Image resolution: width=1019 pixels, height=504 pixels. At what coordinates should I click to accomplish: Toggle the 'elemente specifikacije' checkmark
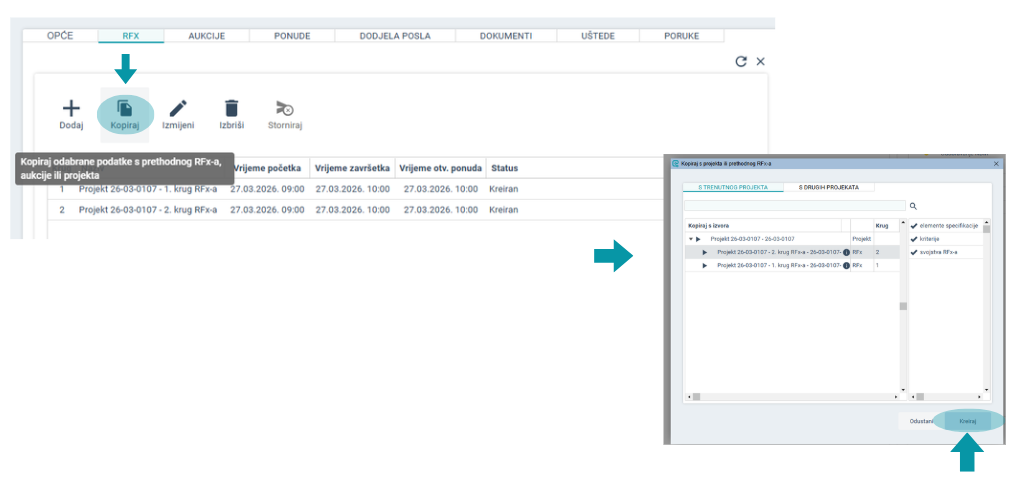click(914, 226)
